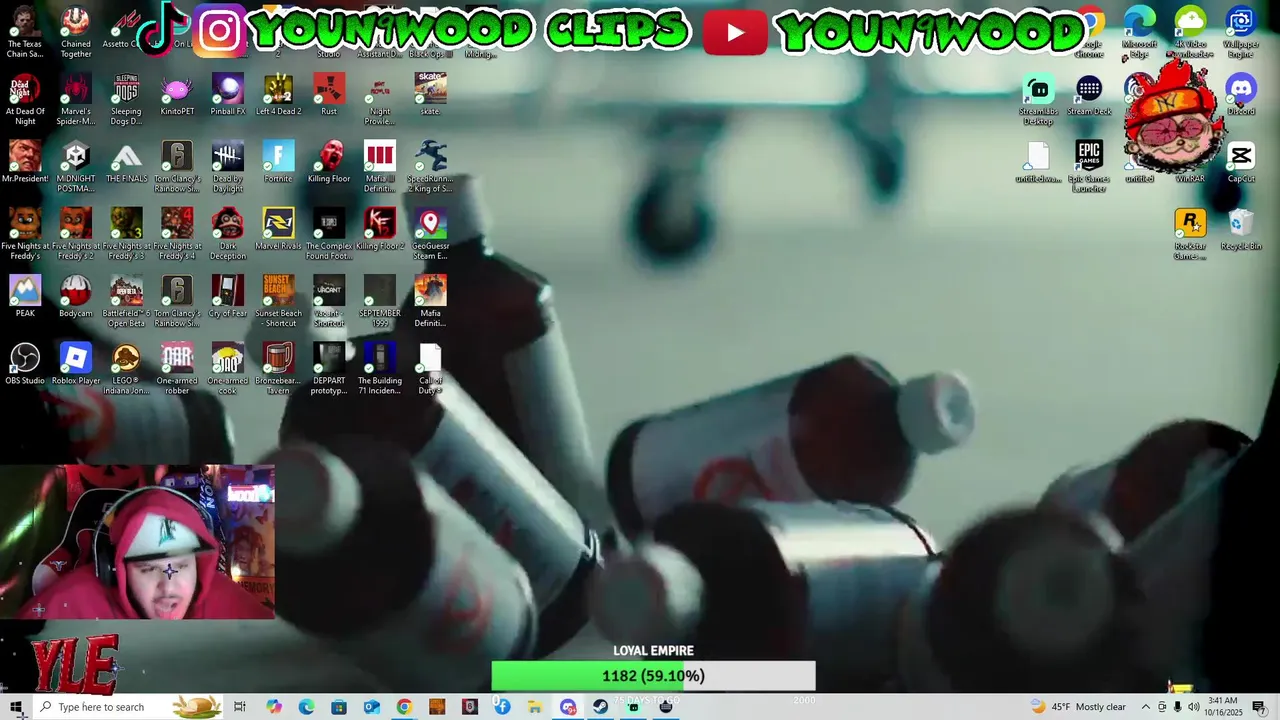Screen dimensions: 1280x720
Task: Select the SpeedRunners 2 King of Speed icon
Action: (430, 167)
